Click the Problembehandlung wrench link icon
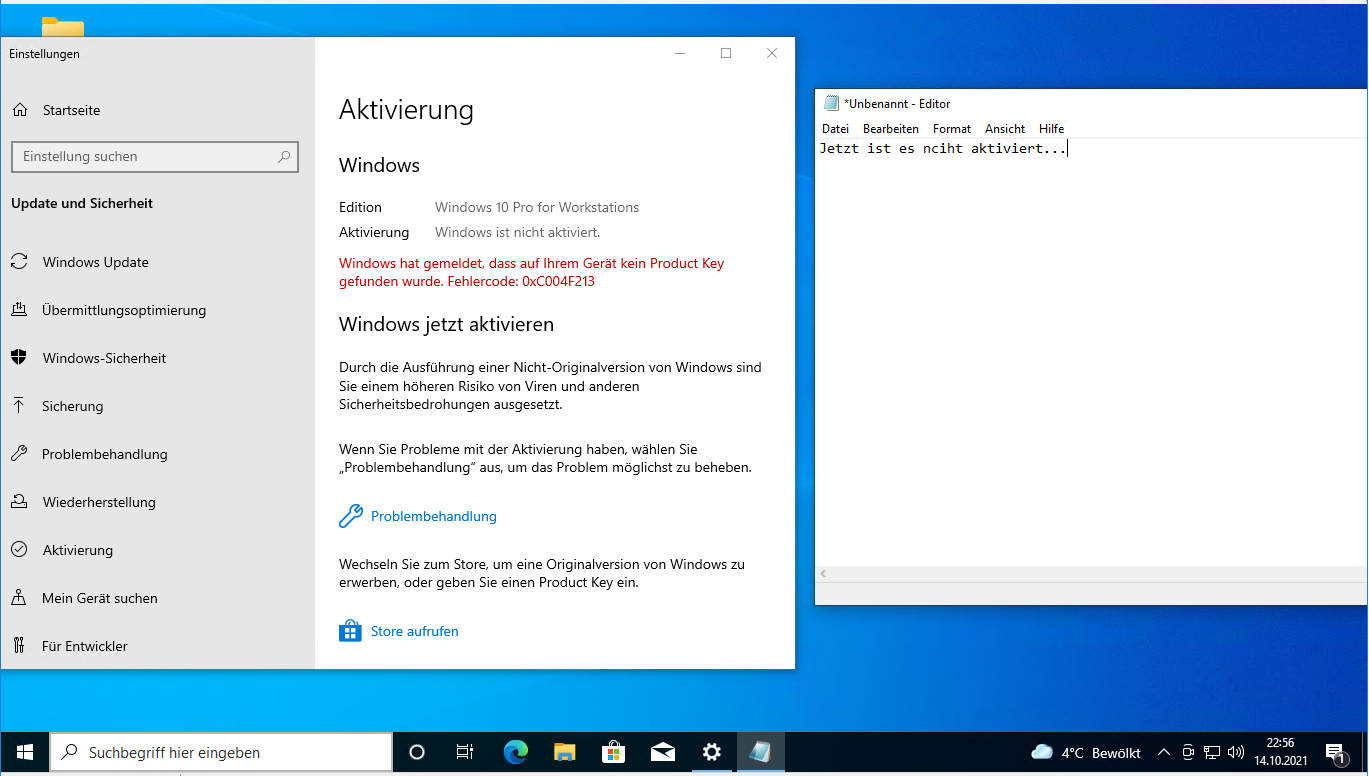This screenshot has width=1369, height=776. point(350,516)
